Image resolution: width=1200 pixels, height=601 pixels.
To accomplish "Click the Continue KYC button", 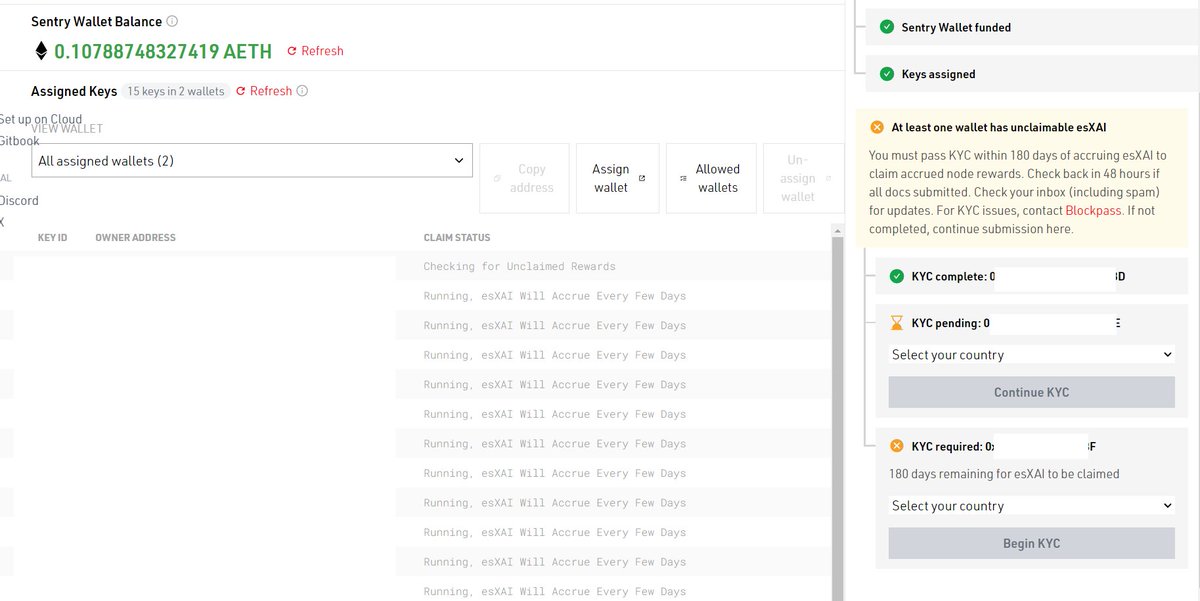I will tap(1031, 392).
